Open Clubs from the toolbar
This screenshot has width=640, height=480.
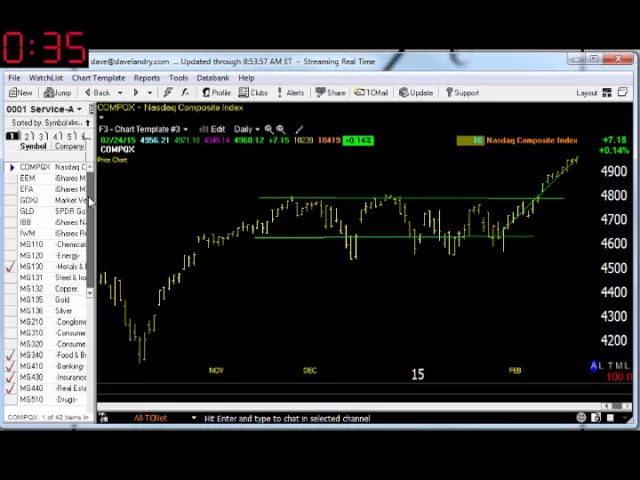pos(253,93)
